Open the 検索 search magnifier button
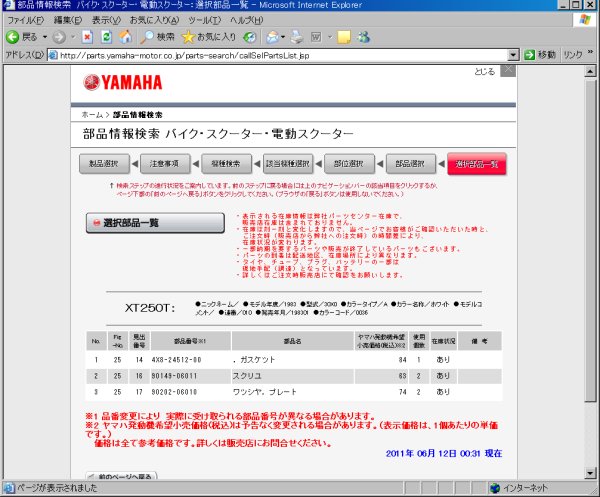 point(157,37)
